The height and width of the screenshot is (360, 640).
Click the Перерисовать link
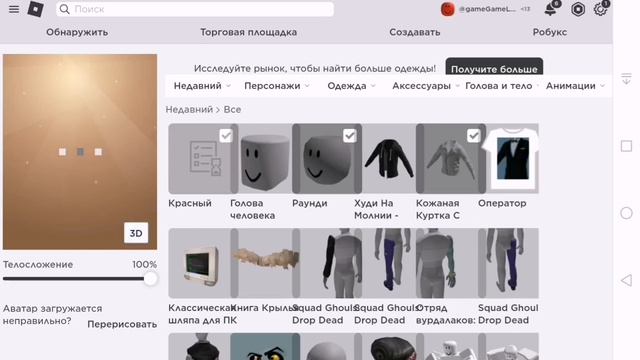click(x=122, y=324)
